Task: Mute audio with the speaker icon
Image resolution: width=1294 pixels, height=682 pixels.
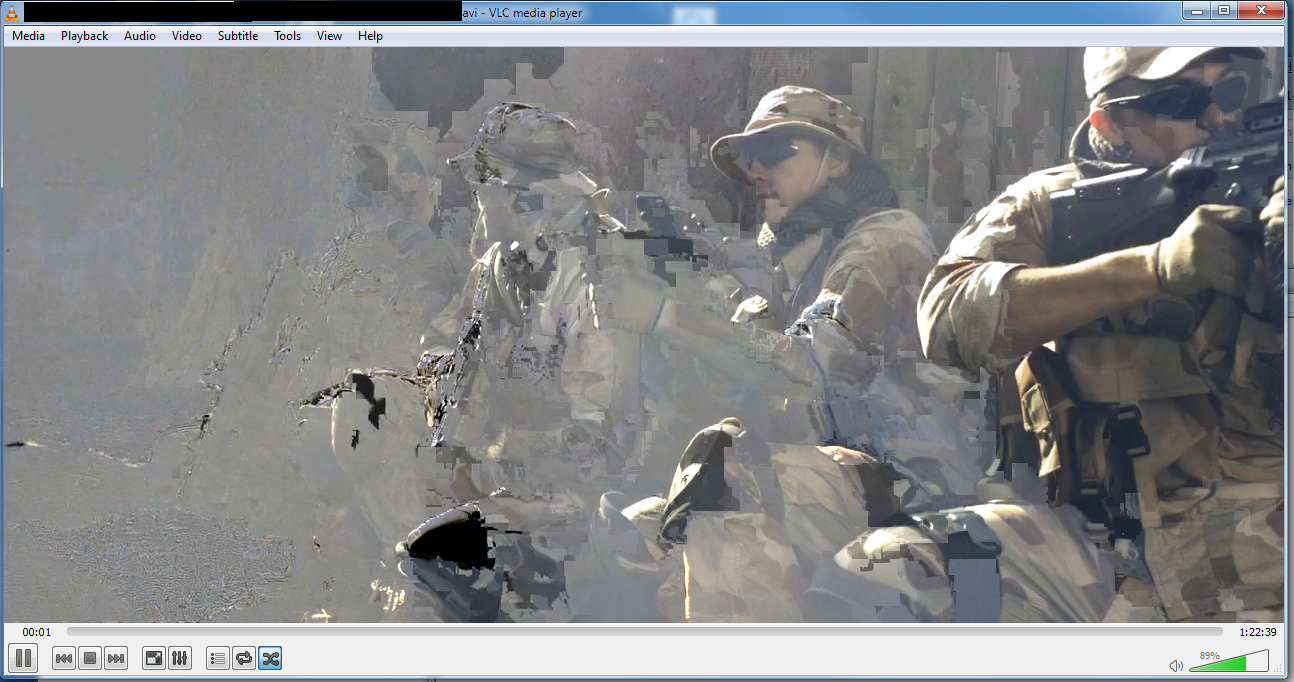Action: 1177,665
